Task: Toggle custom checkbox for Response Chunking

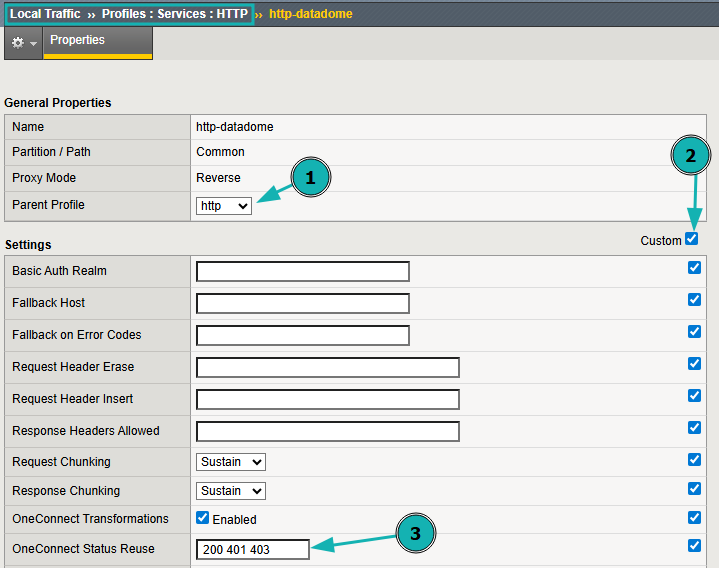Action: 694,489
